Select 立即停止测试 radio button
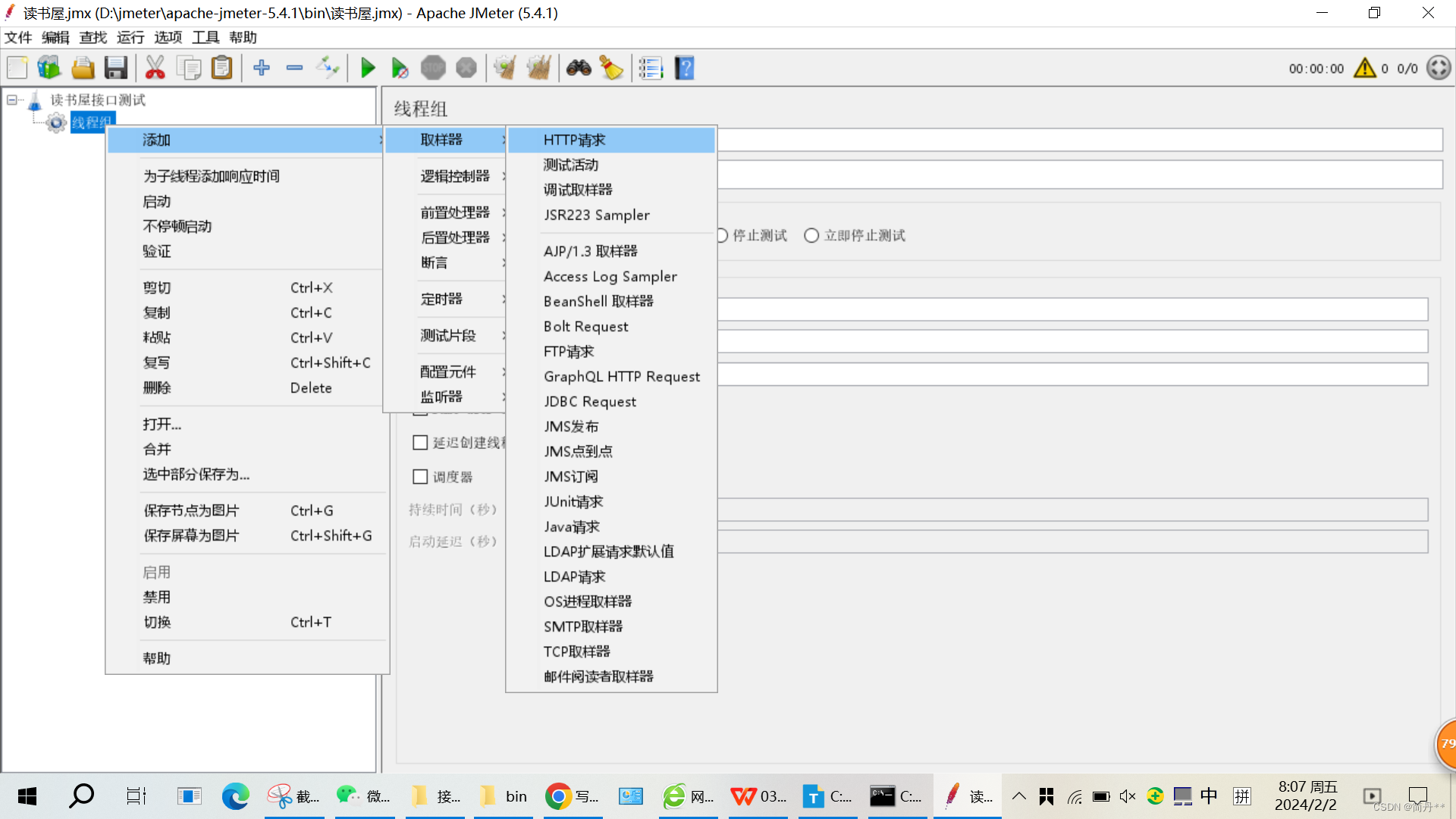The height and width of the screenshot is (819, 1456). [x=811, y=236]
